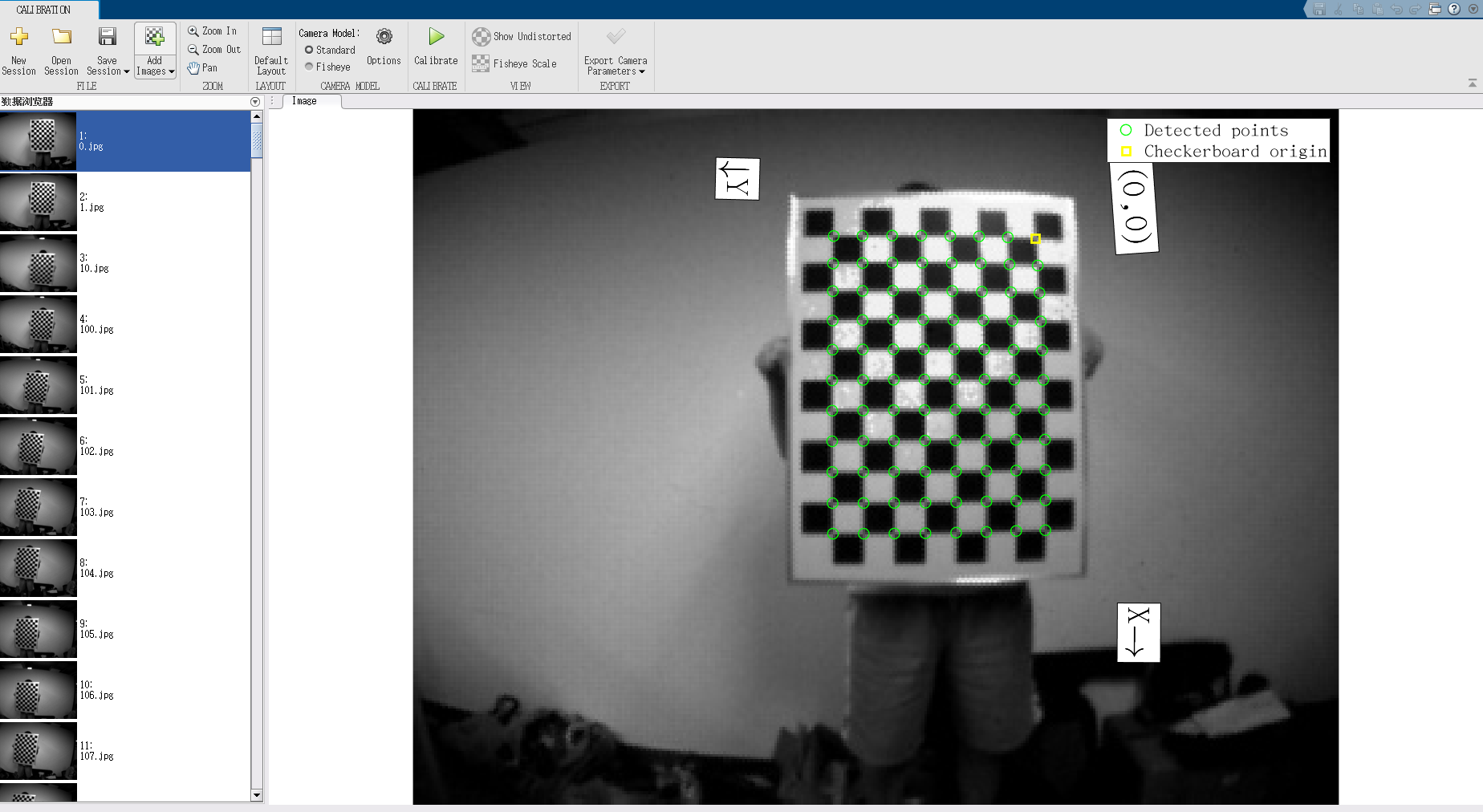Select thumbnail 3: 10.jpg
Image resolution: width=1483 pixels, height=812 pixels.
125,263
